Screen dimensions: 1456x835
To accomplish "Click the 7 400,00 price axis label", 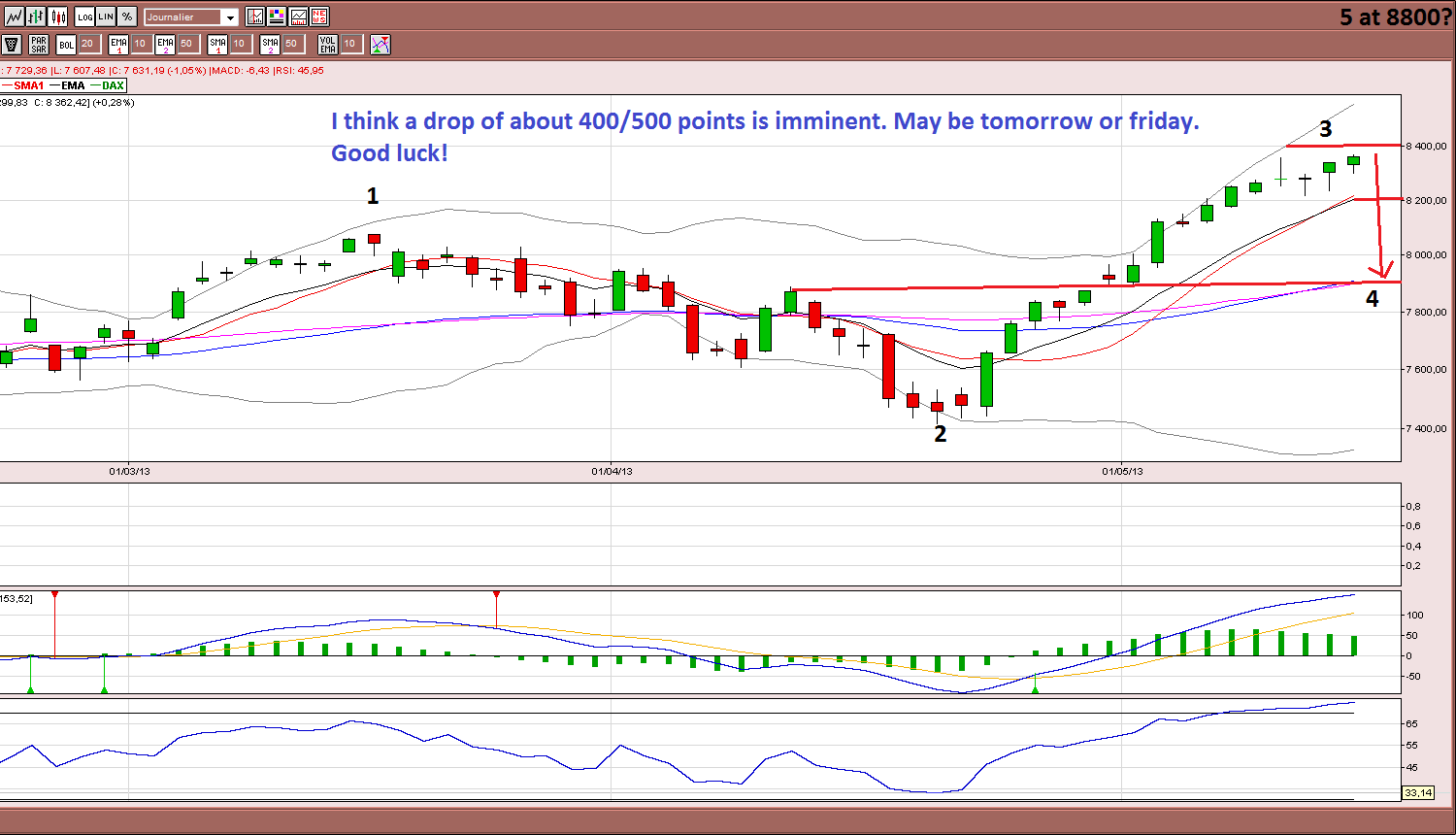I will (x=1427, y=428).
